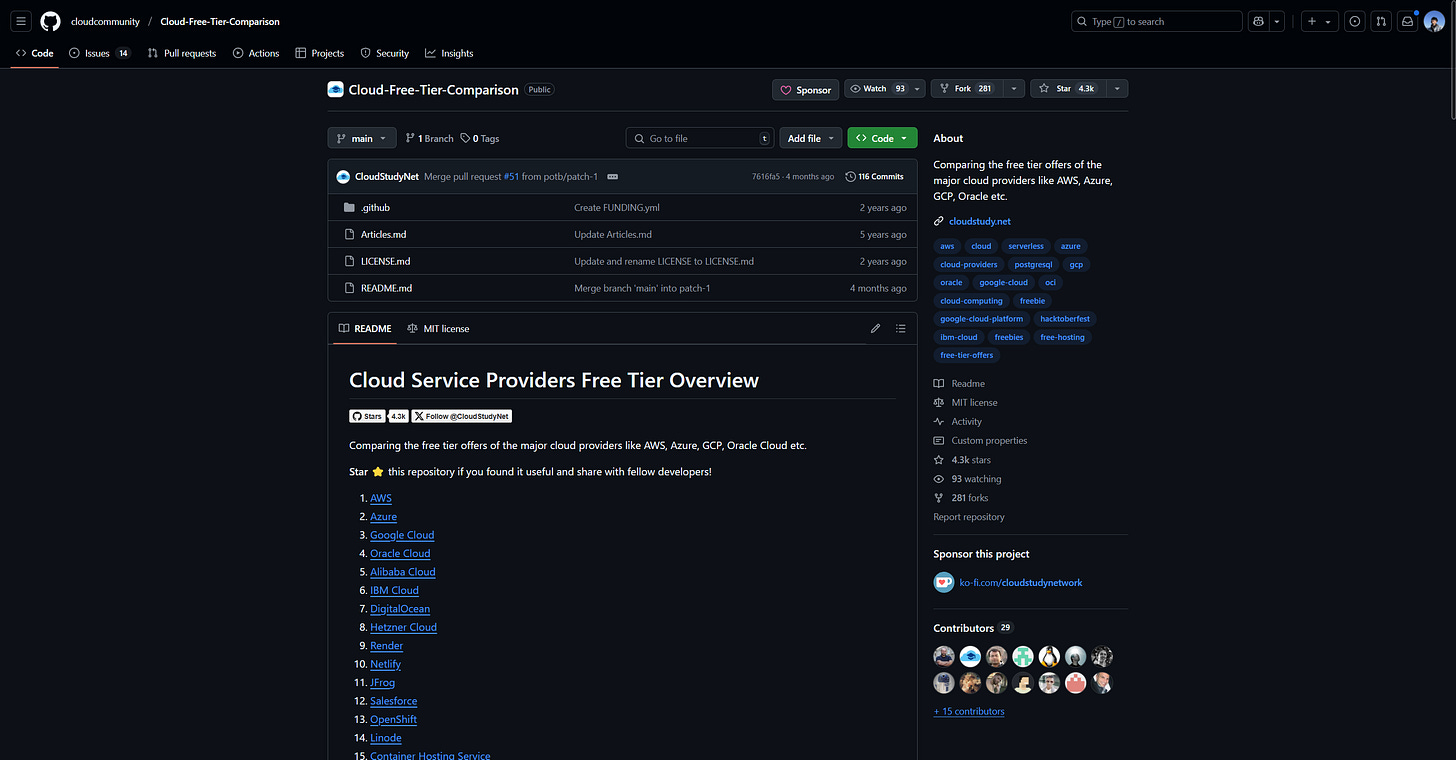Click the serverless topic tag

(1026, 246)
